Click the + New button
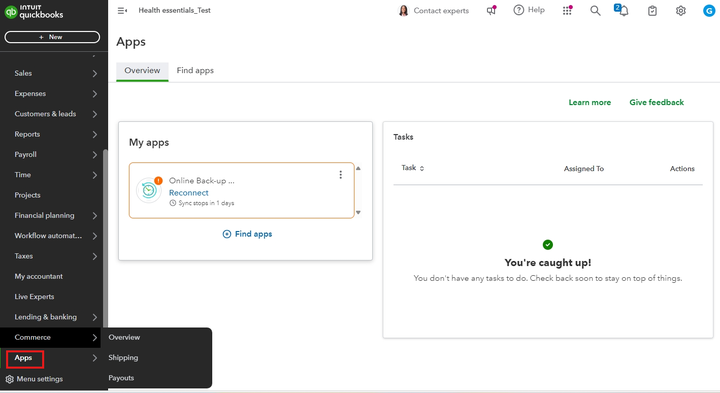This screenshot has width=720, height=393. point(52,37)
